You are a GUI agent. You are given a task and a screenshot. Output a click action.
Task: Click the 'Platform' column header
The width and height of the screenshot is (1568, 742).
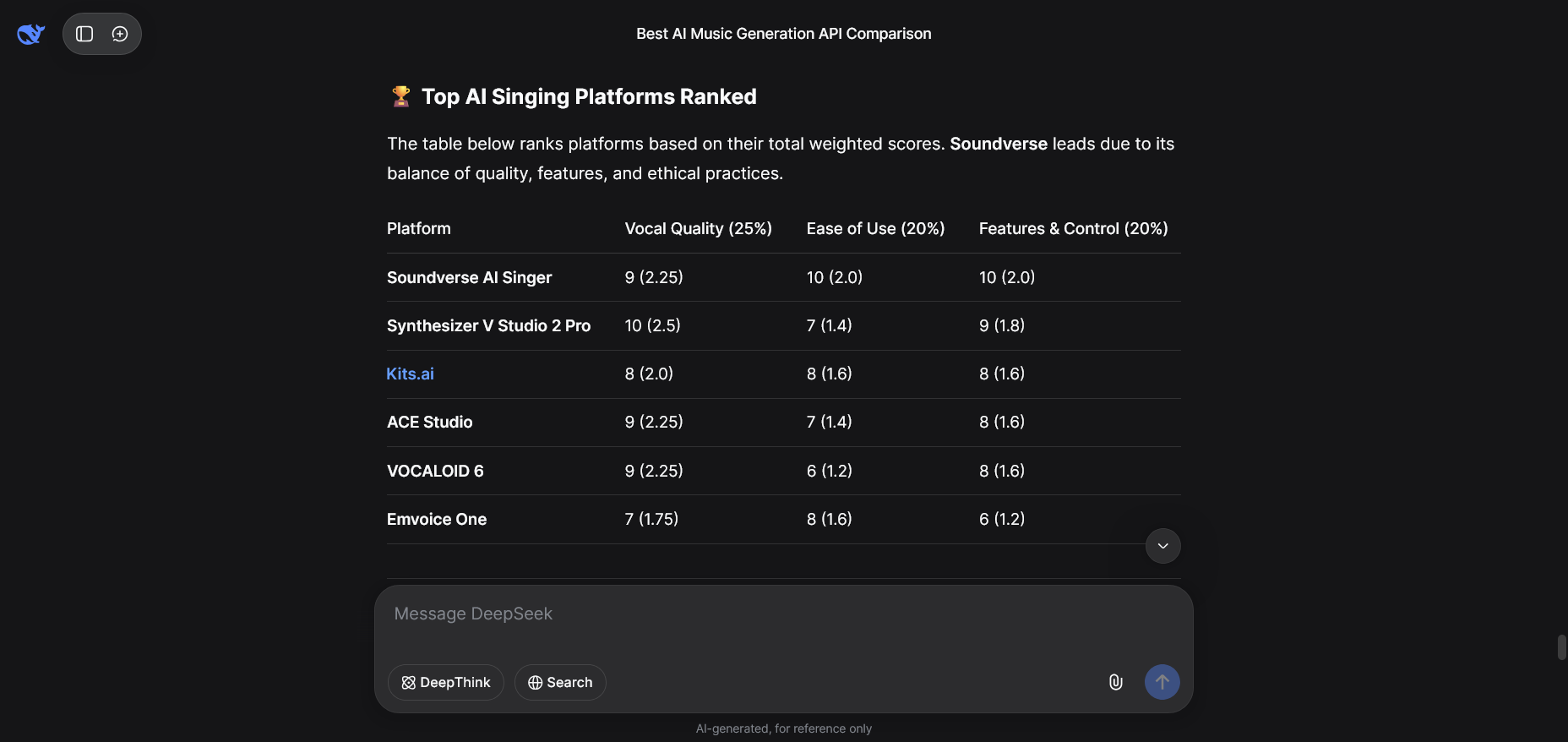[419, 228]
